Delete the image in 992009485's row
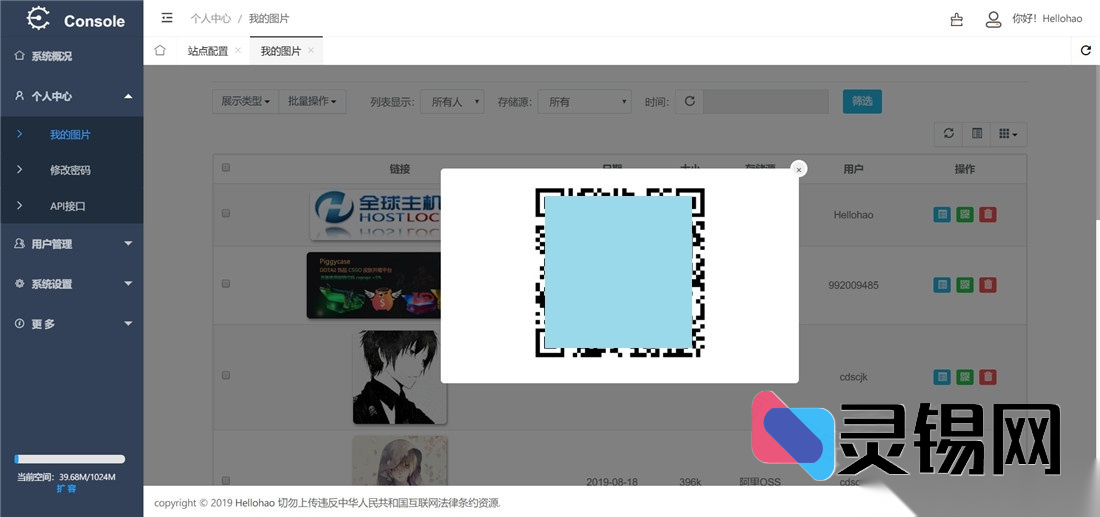The width and height of the screenshot is (1100, 517). (x=988, y=285)
